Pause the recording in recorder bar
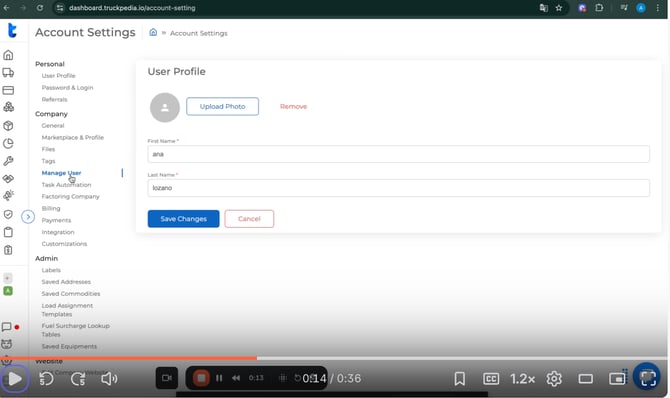 click(x=219, y=378)
